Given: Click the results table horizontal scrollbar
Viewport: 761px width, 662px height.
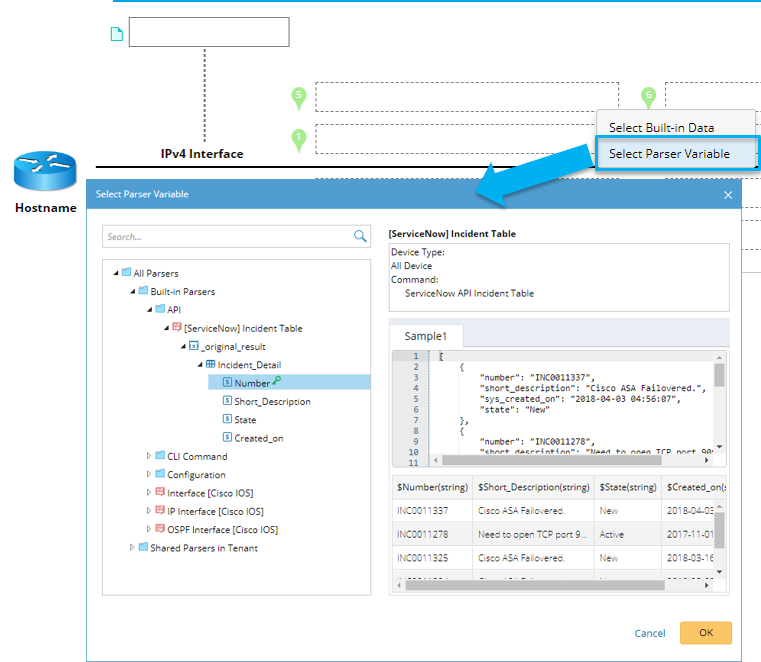Looking at the screenshot, I should click(x=535, y=585).
